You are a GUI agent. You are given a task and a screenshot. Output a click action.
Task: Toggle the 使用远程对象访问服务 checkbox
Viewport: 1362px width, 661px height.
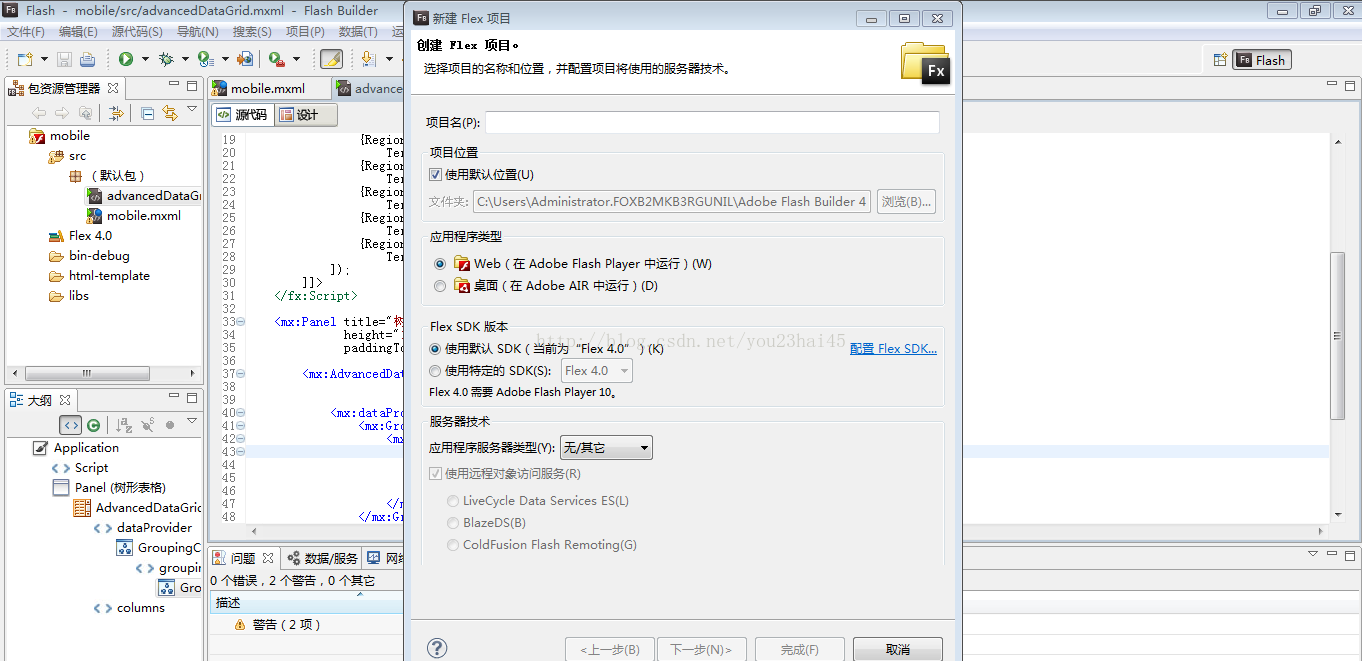click(x=435, y=474)
